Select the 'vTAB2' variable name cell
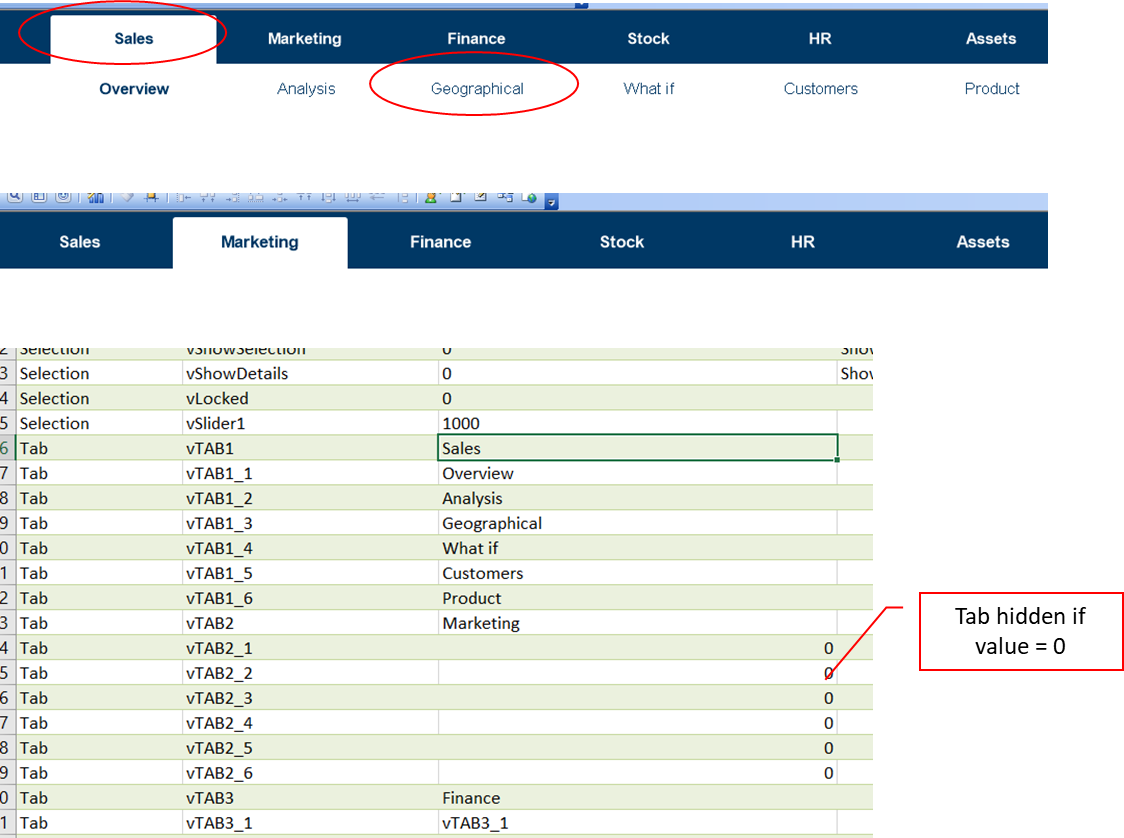Screen dimensions: 1124x838 tap(310, 623)
